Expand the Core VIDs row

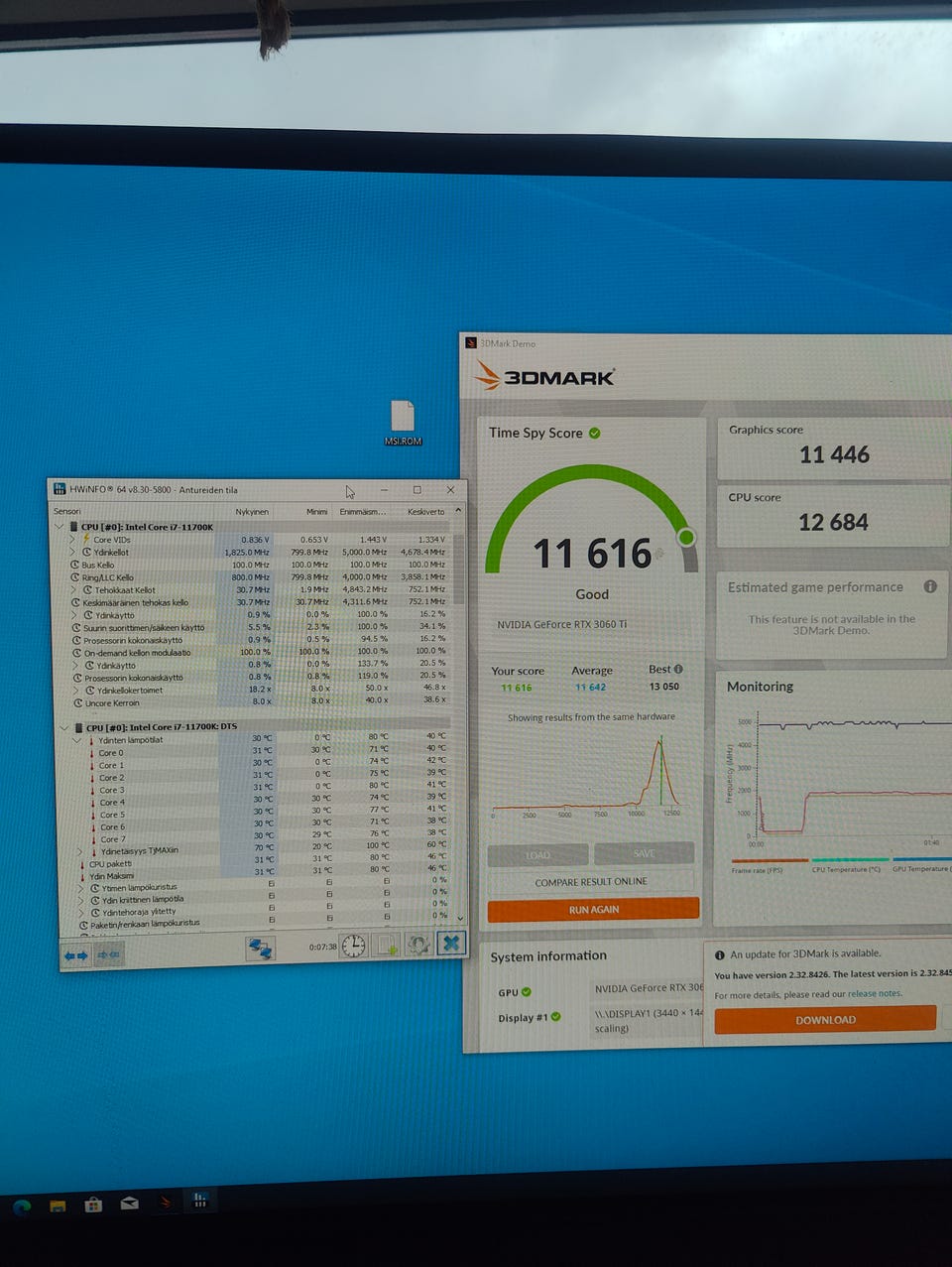72,540
